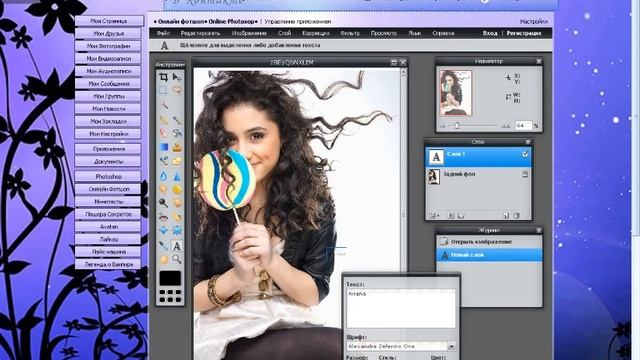This screenshot has width=640, height=360.
Task: Delete layer with trash icon
Action: 516,215
